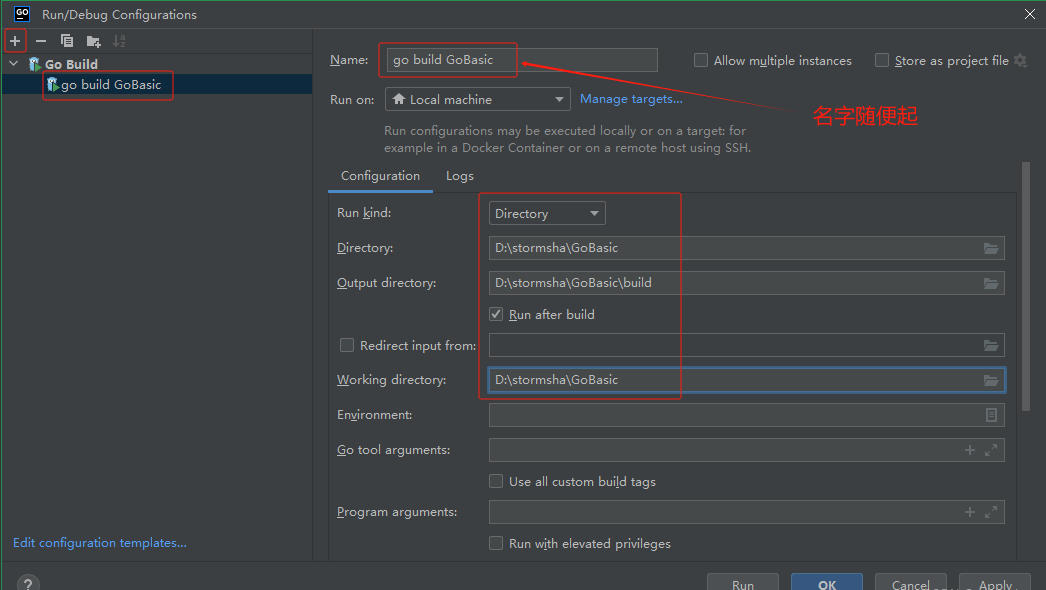Collapse the Go Build tree node

click(14, 64)
